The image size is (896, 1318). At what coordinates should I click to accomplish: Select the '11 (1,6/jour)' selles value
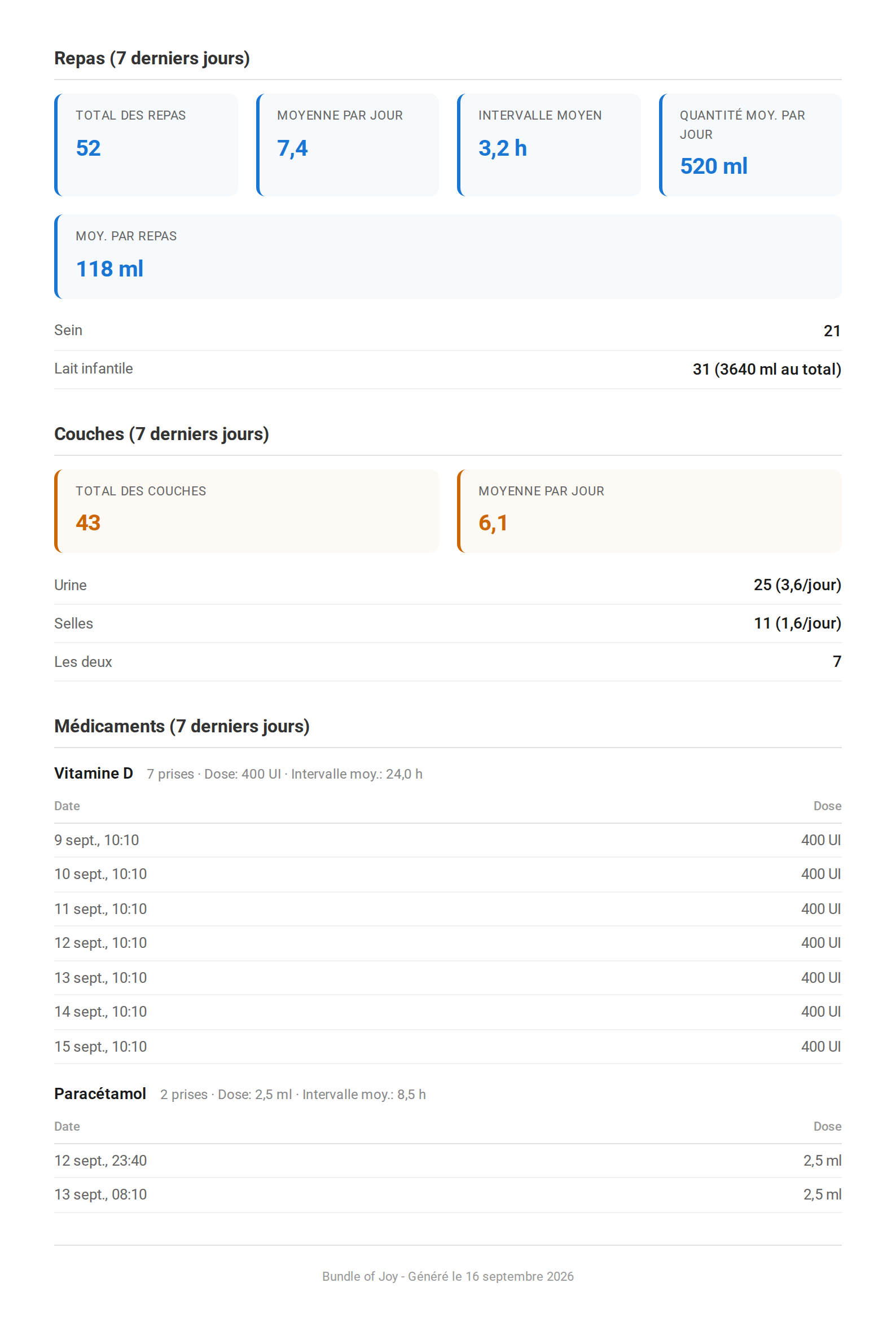coord(797,623)
